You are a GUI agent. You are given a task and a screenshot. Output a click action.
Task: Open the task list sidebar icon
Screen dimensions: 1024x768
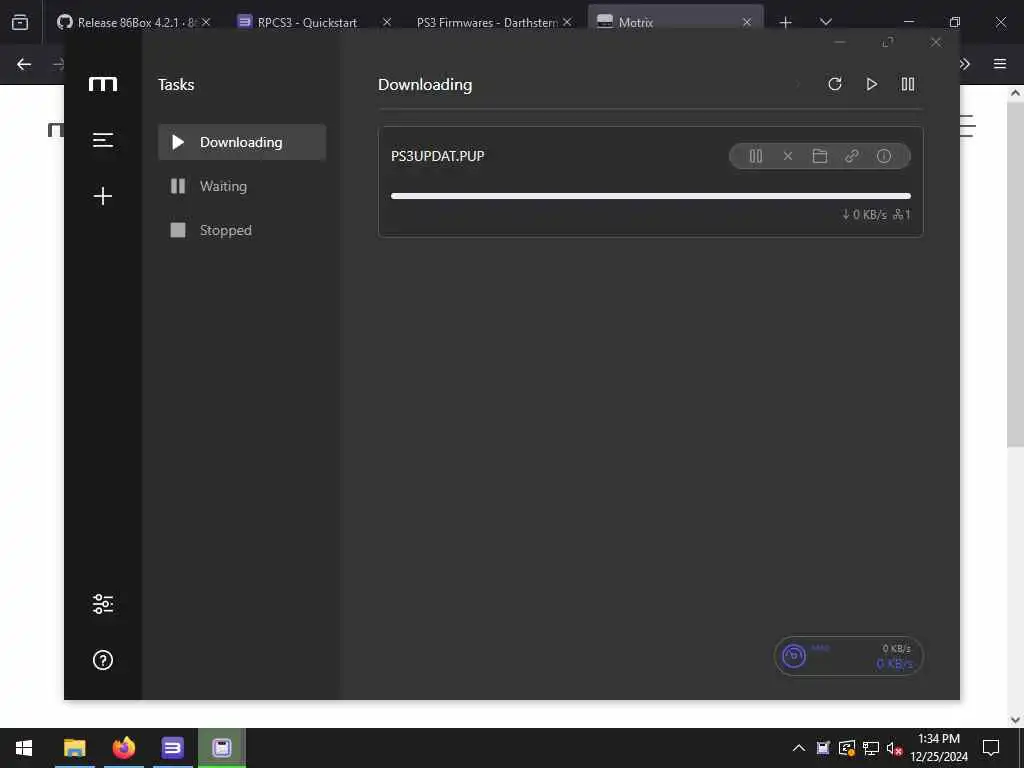[x=103, y=140]
